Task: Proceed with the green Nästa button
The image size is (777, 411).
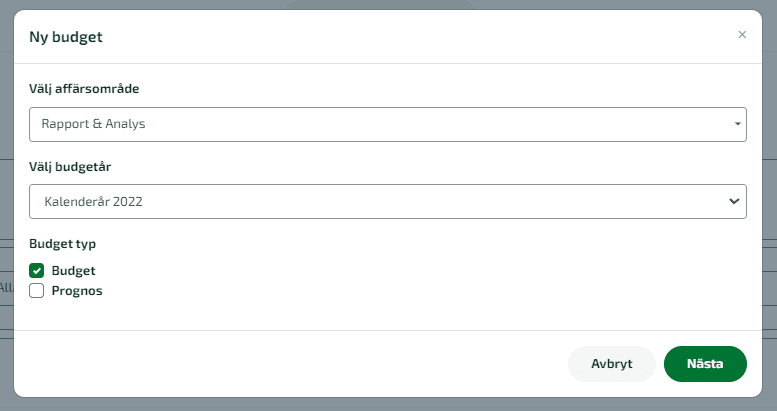Action: pyautogui.click(x=705, y=364)
